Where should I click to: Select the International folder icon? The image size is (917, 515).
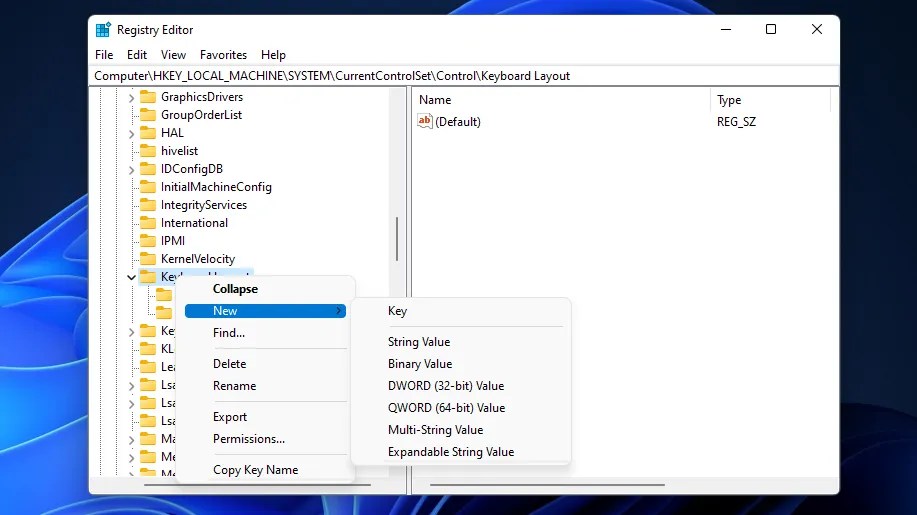tap(148, 223)
